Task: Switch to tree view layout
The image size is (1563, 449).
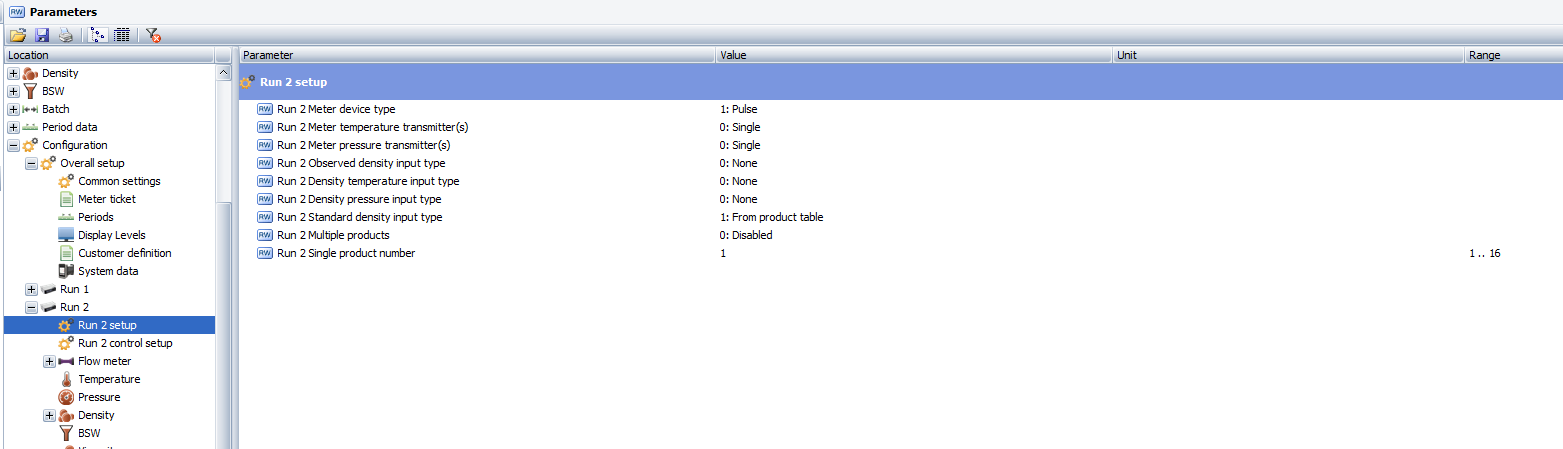Action: [x=99, y=35]
